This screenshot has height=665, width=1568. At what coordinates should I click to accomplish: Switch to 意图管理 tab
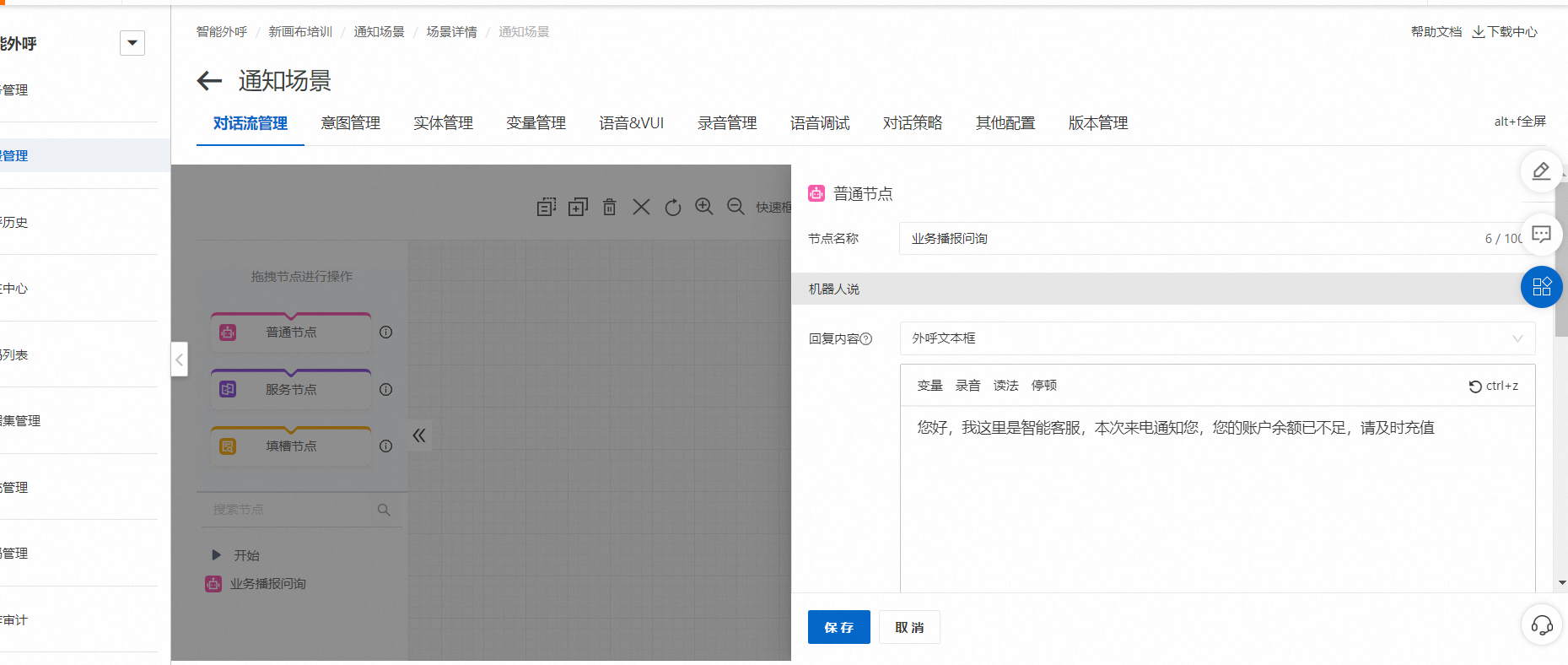pos(351,123)
